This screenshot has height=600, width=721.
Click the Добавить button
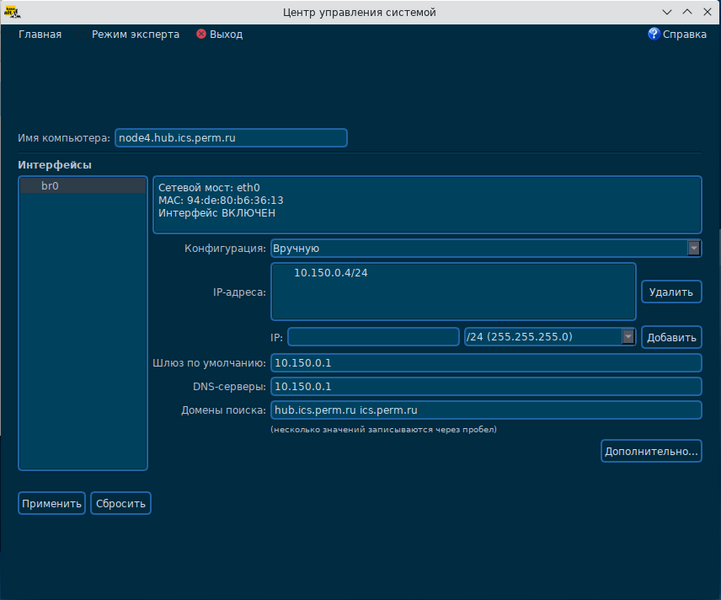[671, 337]
